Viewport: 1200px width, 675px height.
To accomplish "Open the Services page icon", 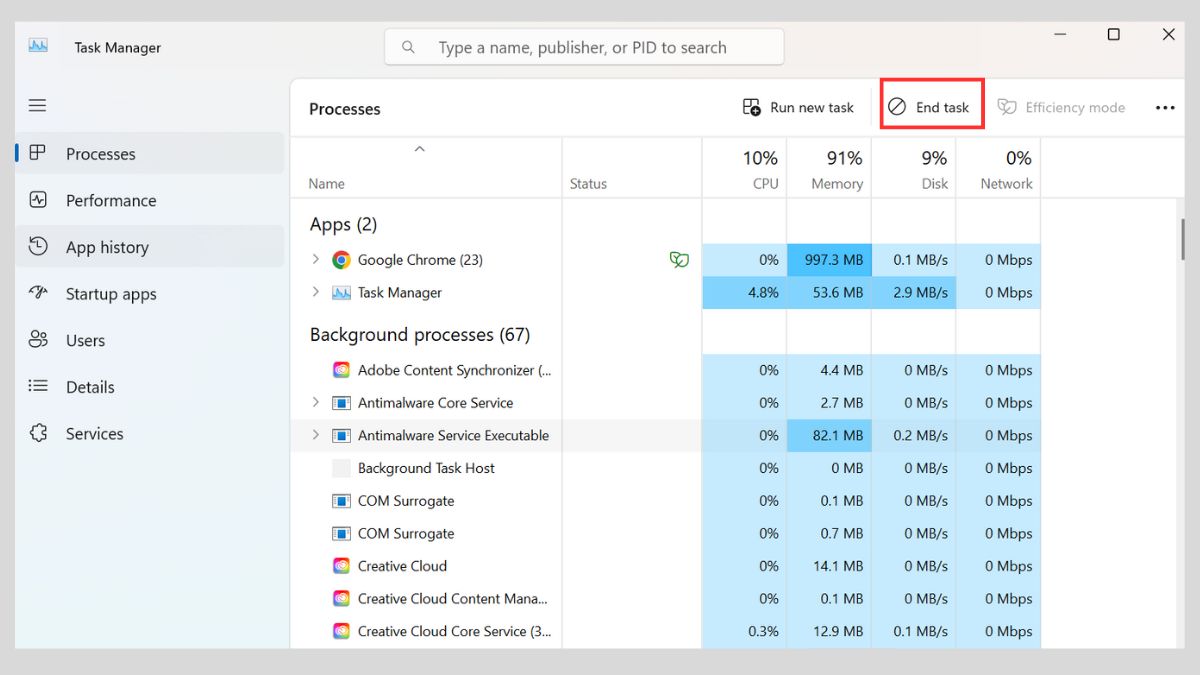I will point(38,434).
